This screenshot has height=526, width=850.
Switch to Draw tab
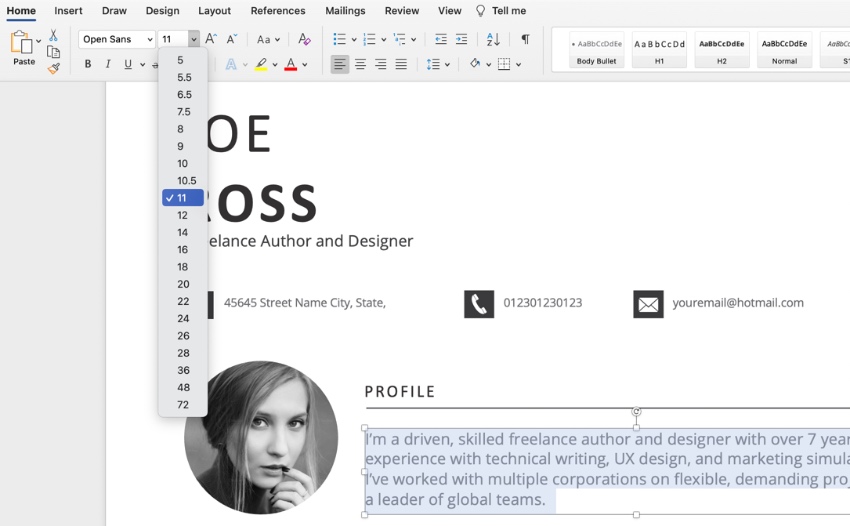tap(114, 11)
